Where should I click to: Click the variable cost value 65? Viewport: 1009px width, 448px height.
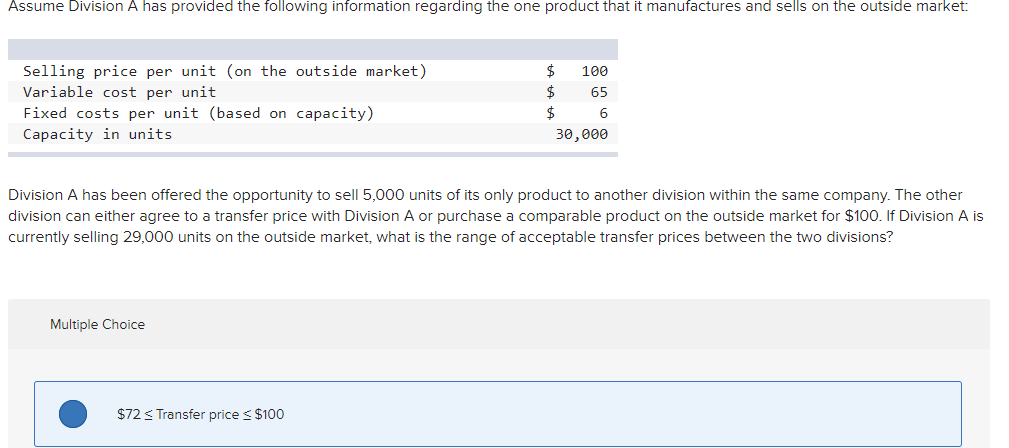599,92
